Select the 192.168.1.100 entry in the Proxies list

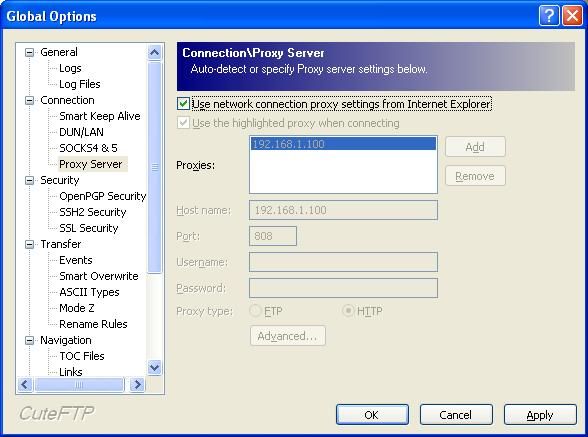(x=343, y=144)
